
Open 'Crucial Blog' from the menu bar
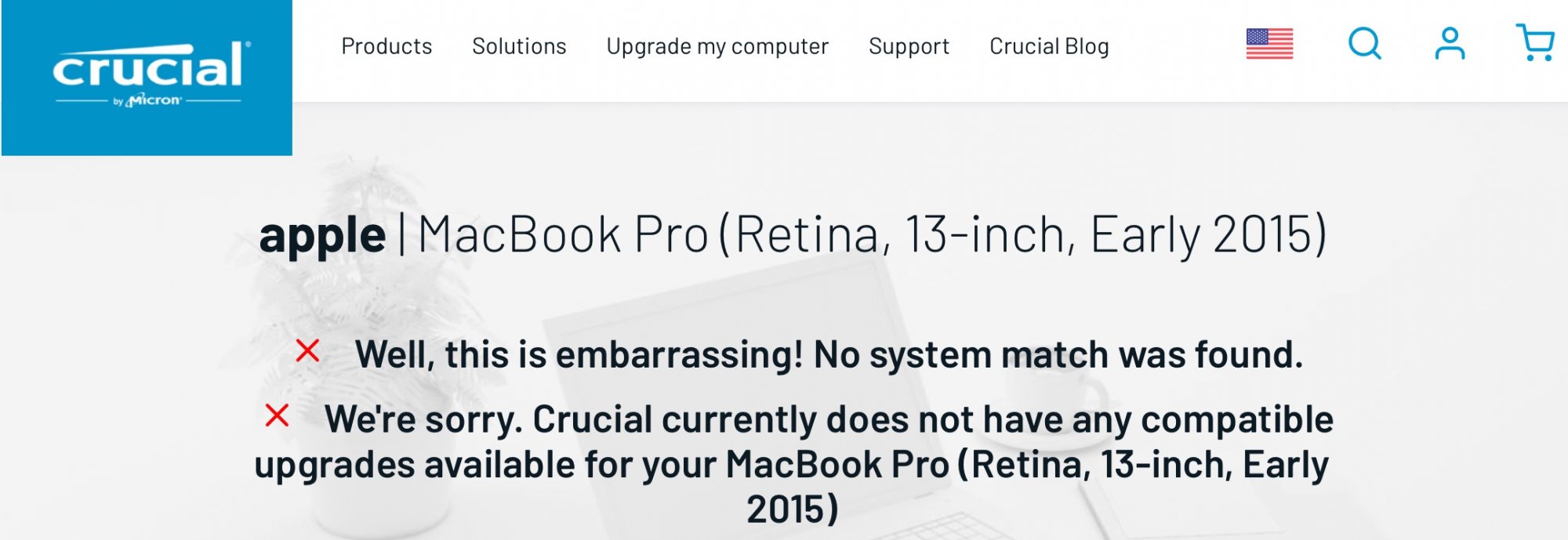pyautogui.click(x=1049, y=47)
